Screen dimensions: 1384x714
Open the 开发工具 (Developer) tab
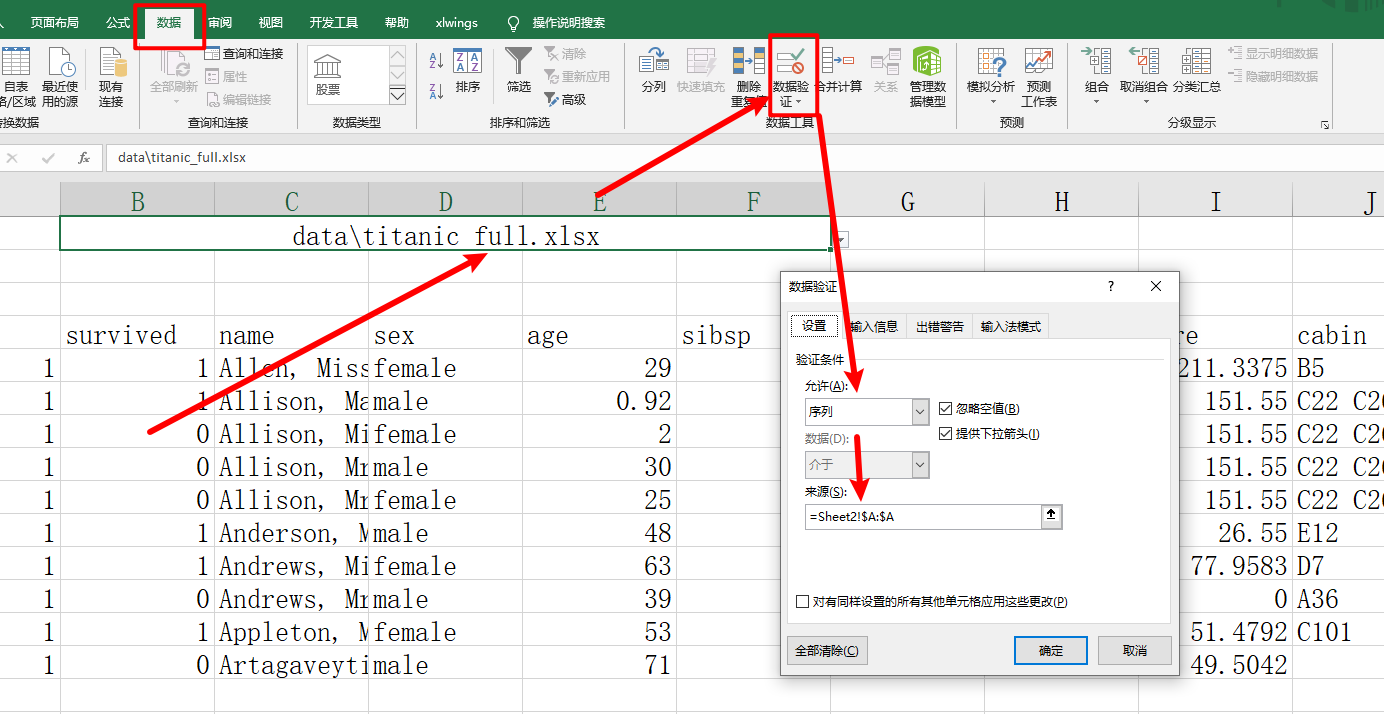334,23
